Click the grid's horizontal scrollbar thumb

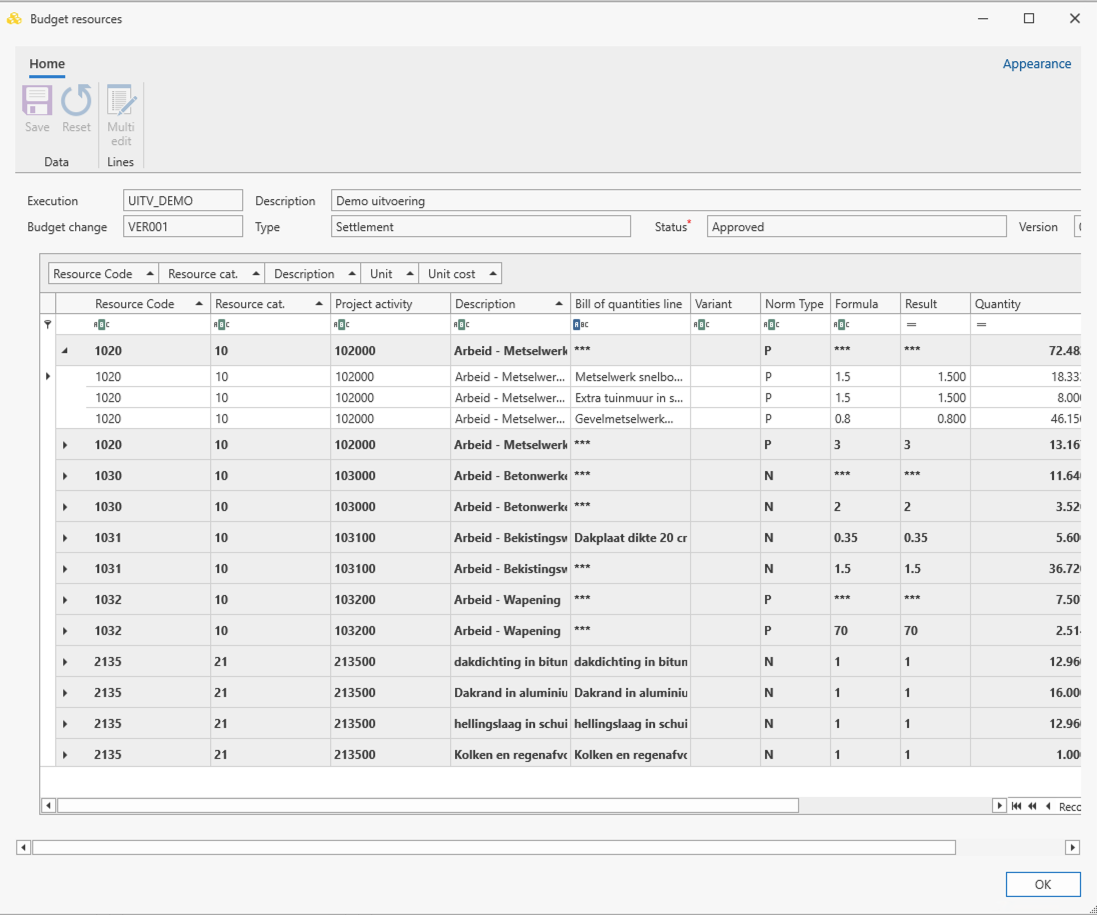pos(427,806)
